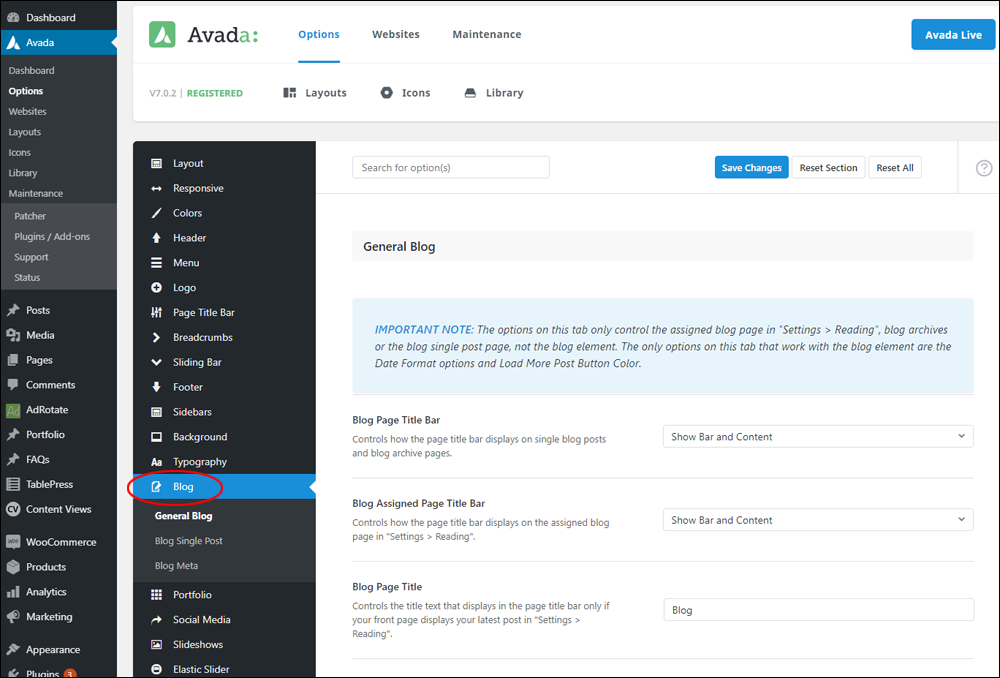Open the Layouts link in header

[326, 93]
